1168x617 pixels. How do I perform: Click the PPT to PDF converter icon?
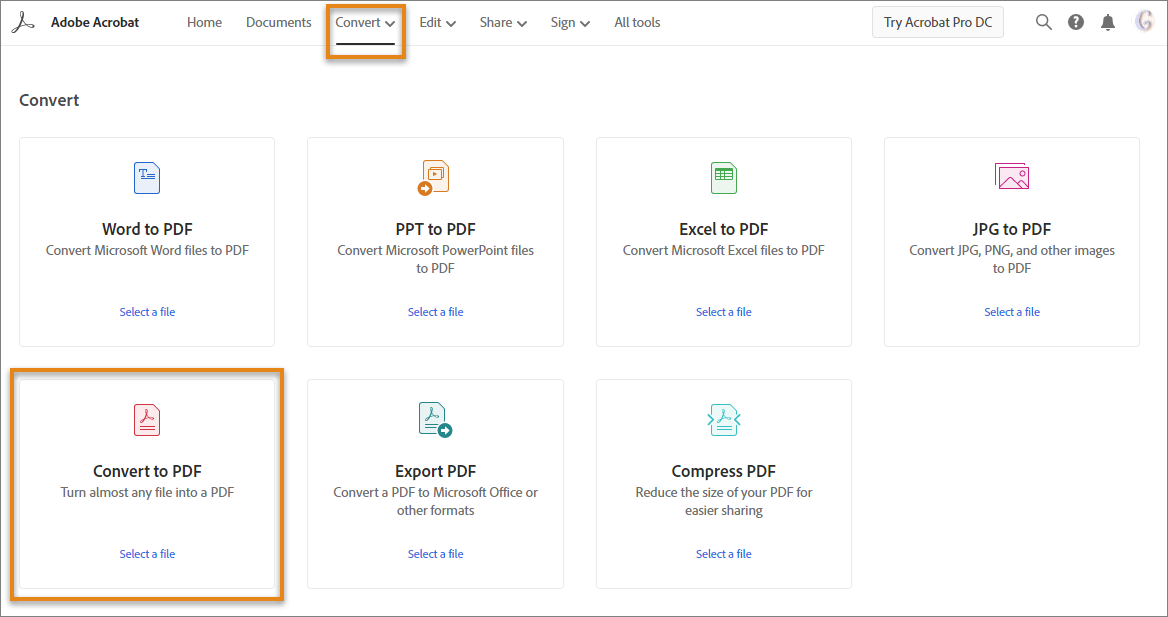pos(434,177)
